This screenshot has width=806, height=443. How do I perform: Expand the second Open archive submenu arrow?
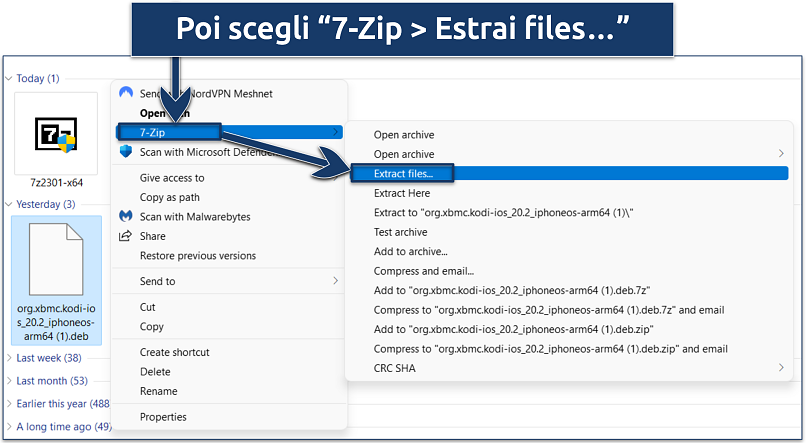[x=781, y=154]
